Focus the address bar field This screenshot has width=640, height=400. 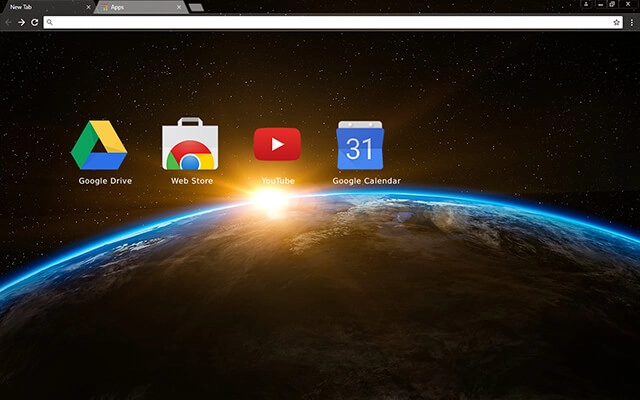pos(333,22)
